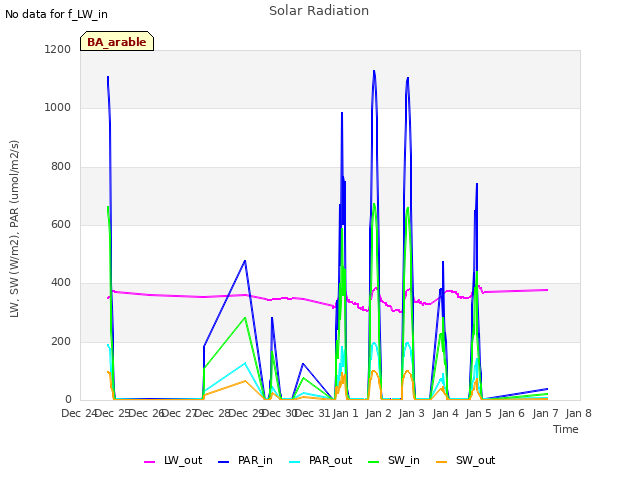Click the orange SW_out legend swatch
Image resolution: width=640 pixels, height=480 pixels.
click(x=441, y=462)
